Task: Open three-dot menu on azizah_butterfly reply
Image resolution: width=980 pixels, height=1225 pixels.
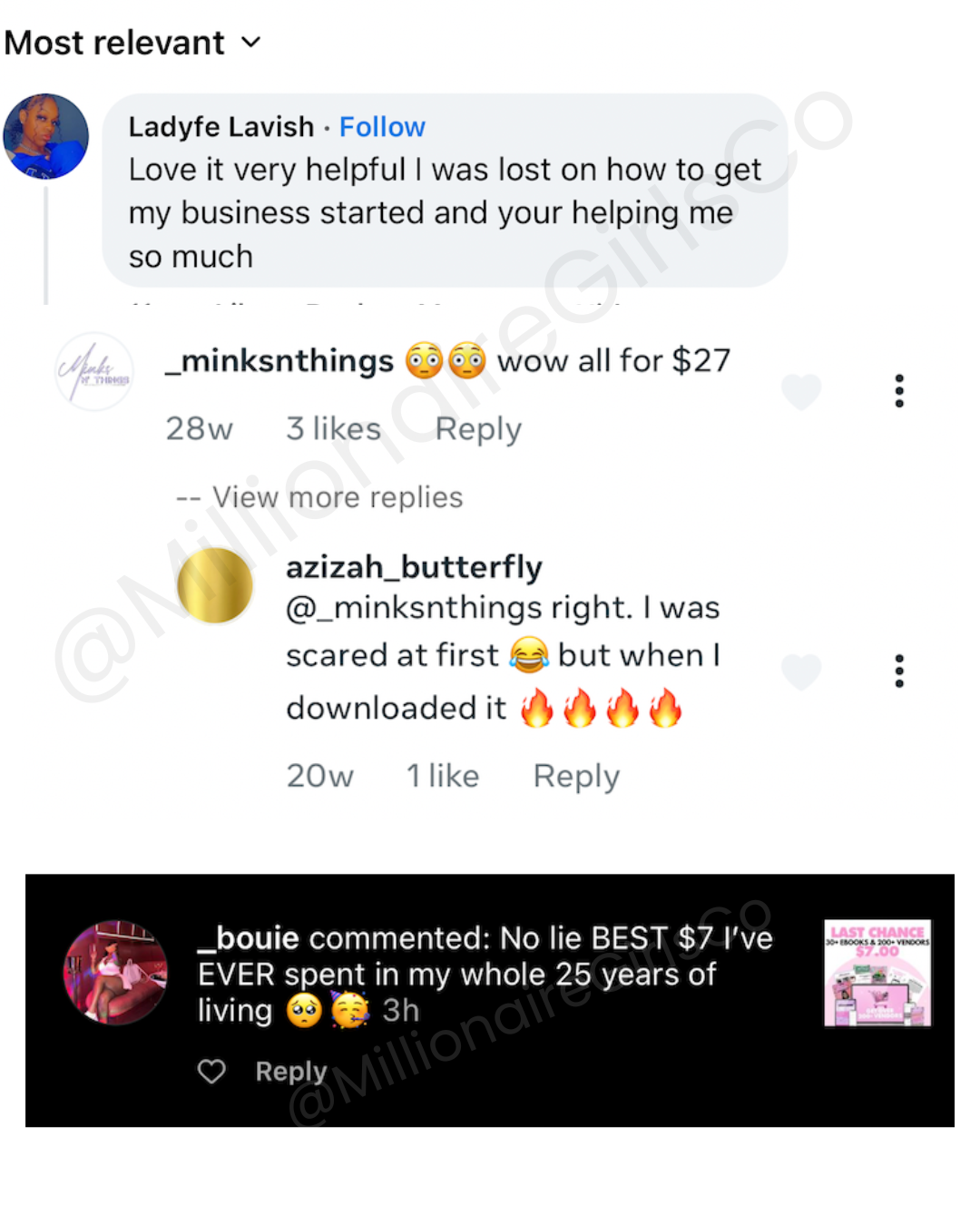Action: point(899,671)
